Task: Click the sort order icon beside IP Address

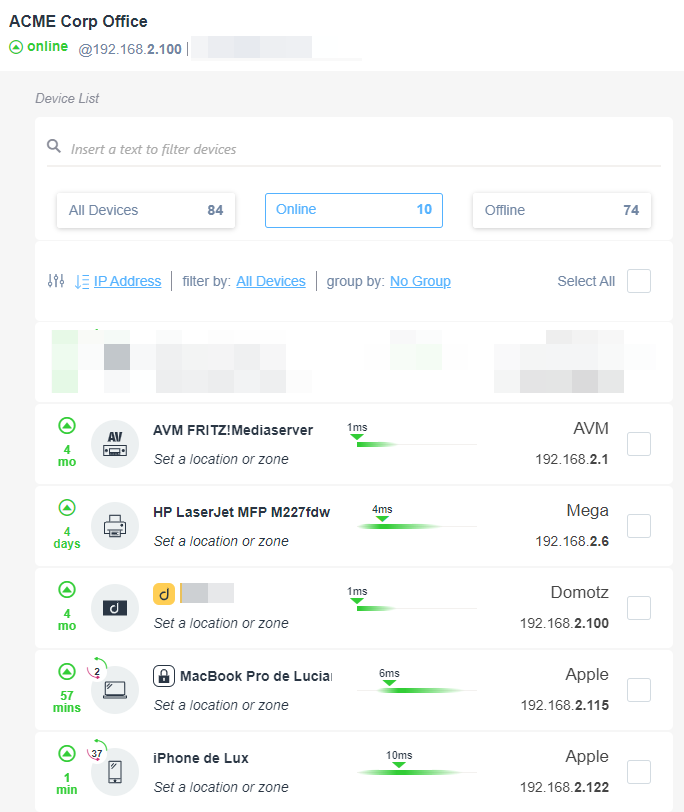Action: coord(82,281)
